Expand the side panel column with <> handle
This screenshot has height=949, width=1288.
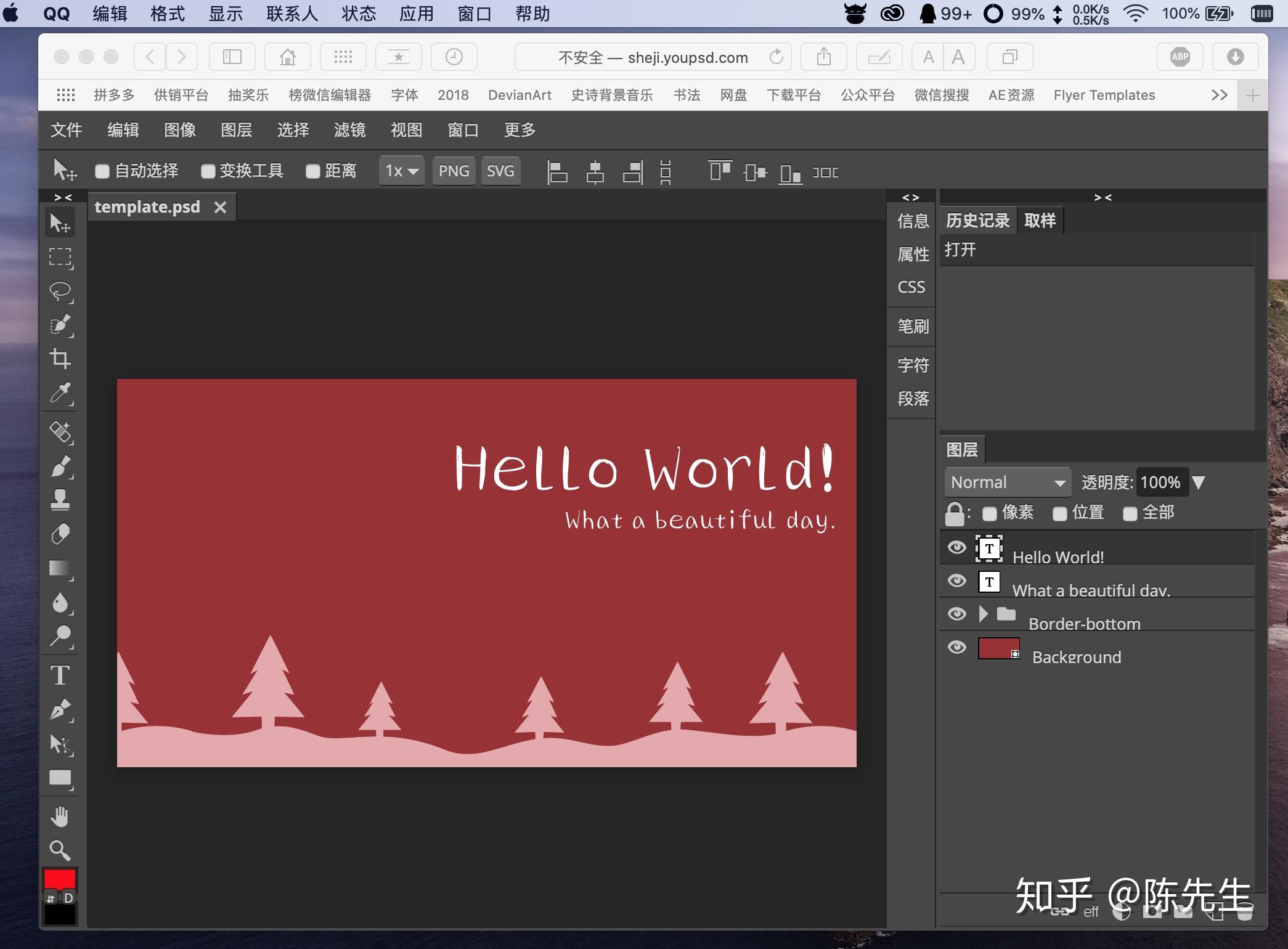[911, 197]
